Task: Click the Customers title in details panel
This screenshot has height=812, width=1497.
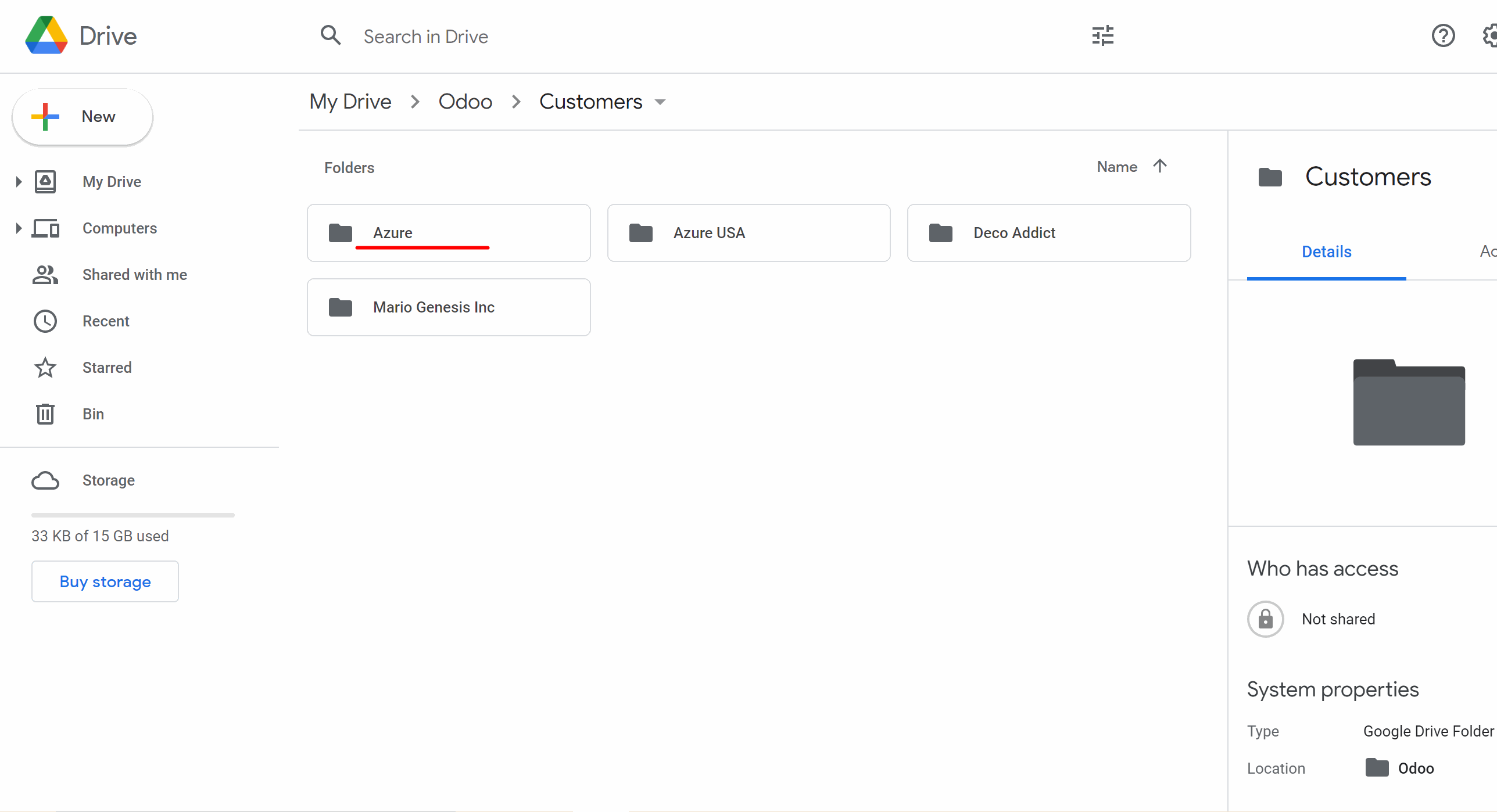Action: coord(1368,177)
